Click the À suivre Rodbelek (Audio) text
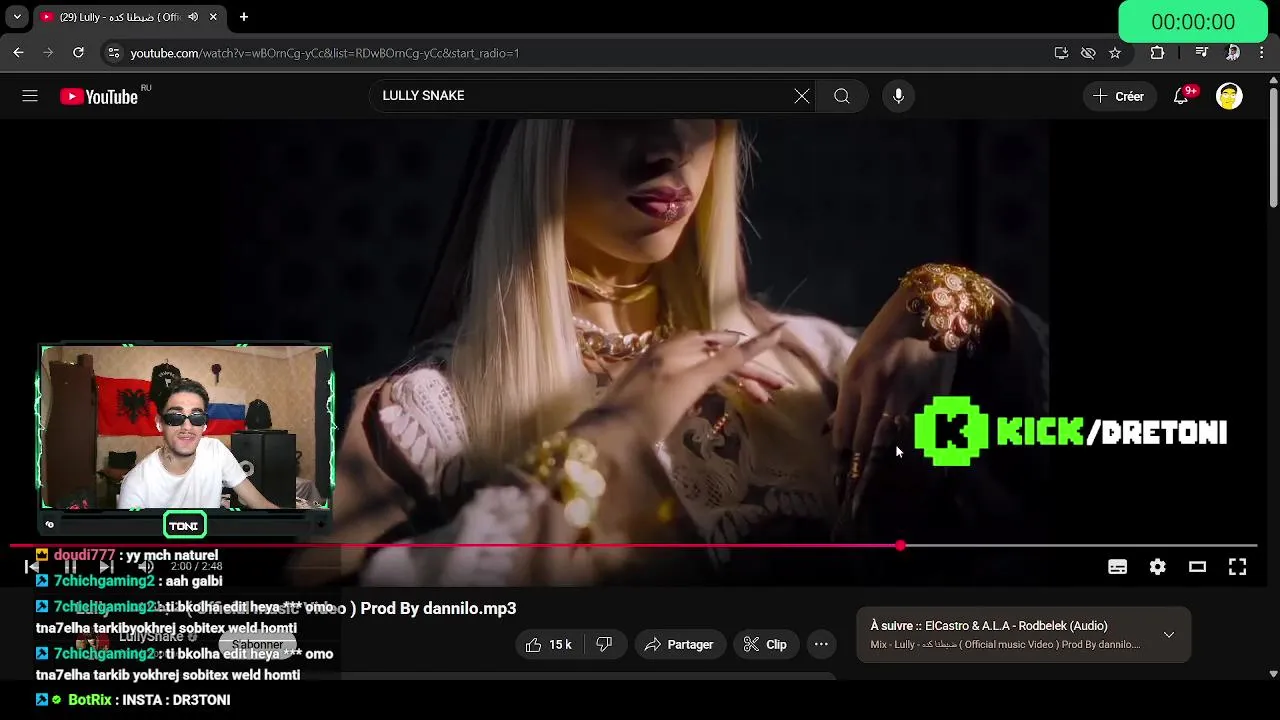Screen dimensions: 1280x720 pos(989,626)
